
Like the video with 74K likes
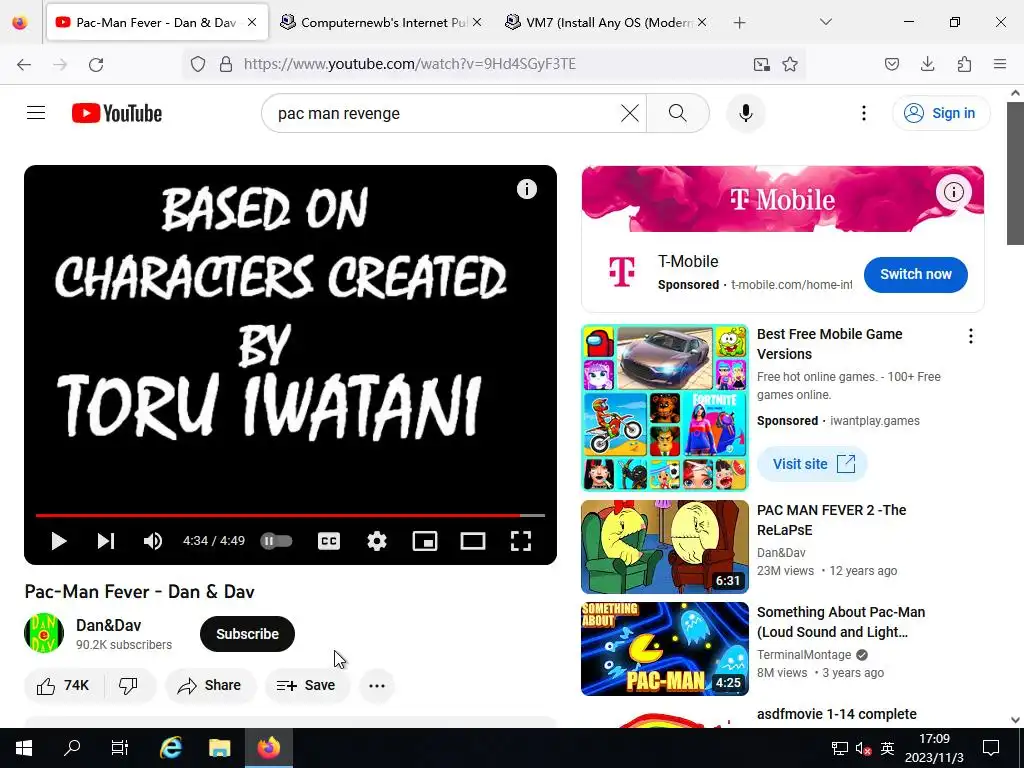click(63, 685)
